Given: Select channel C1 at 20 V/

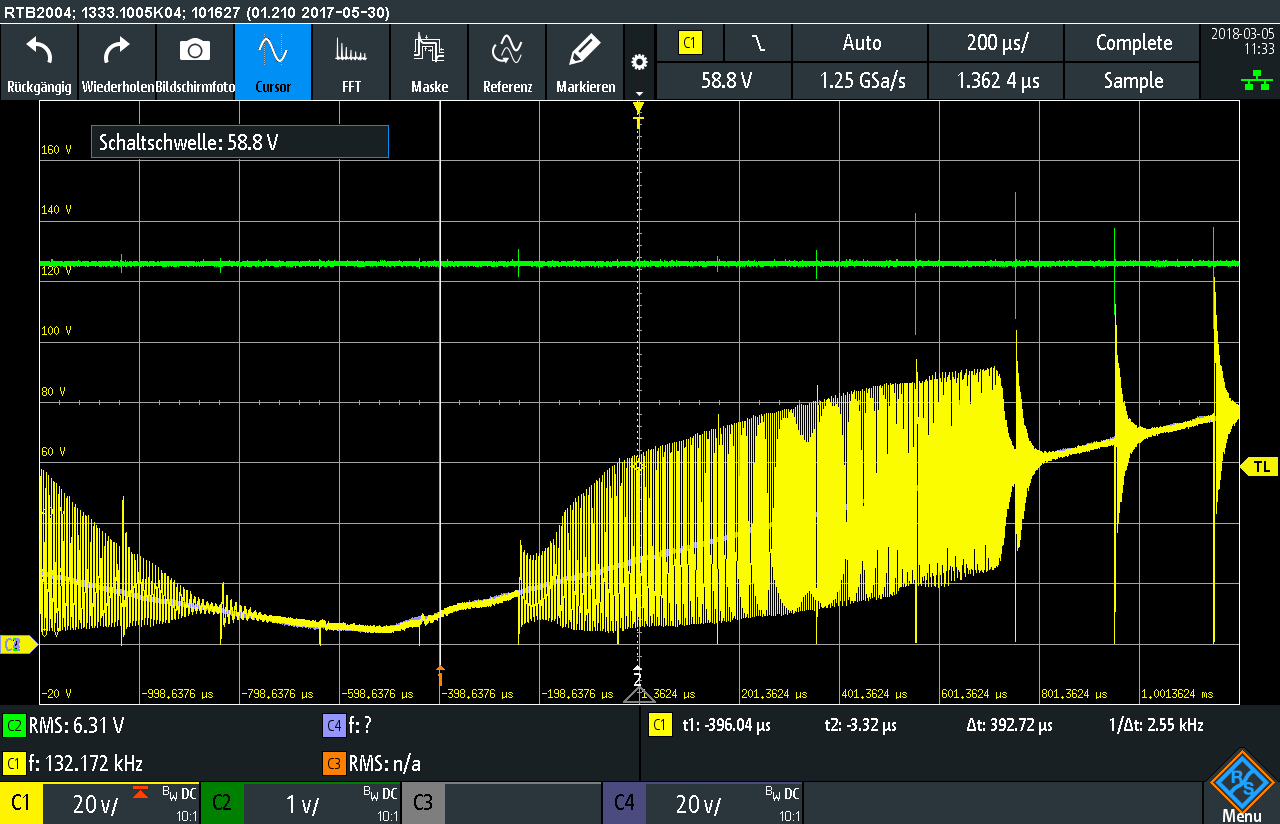Looking at the screenshot, I should click(x=100, y=803).
